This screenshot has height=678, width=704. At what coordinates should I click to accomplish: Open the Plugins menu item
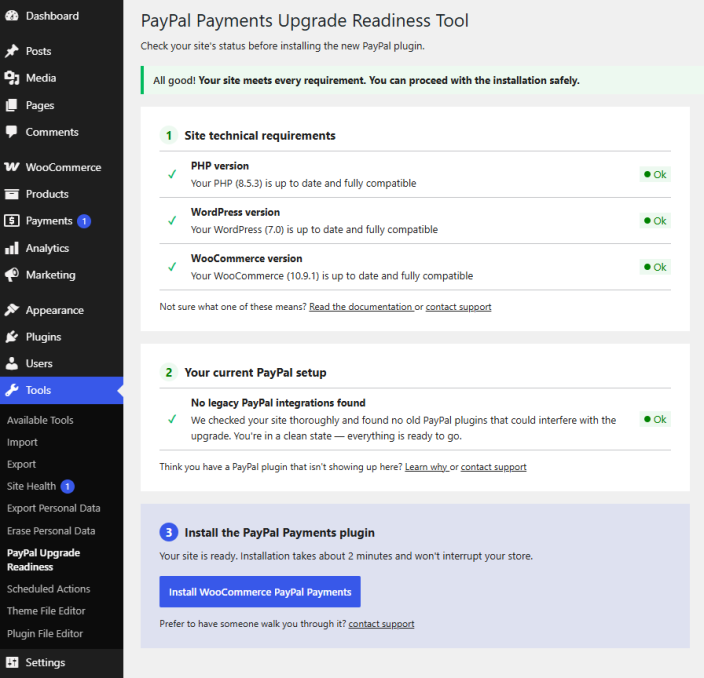tap(62, 337)
